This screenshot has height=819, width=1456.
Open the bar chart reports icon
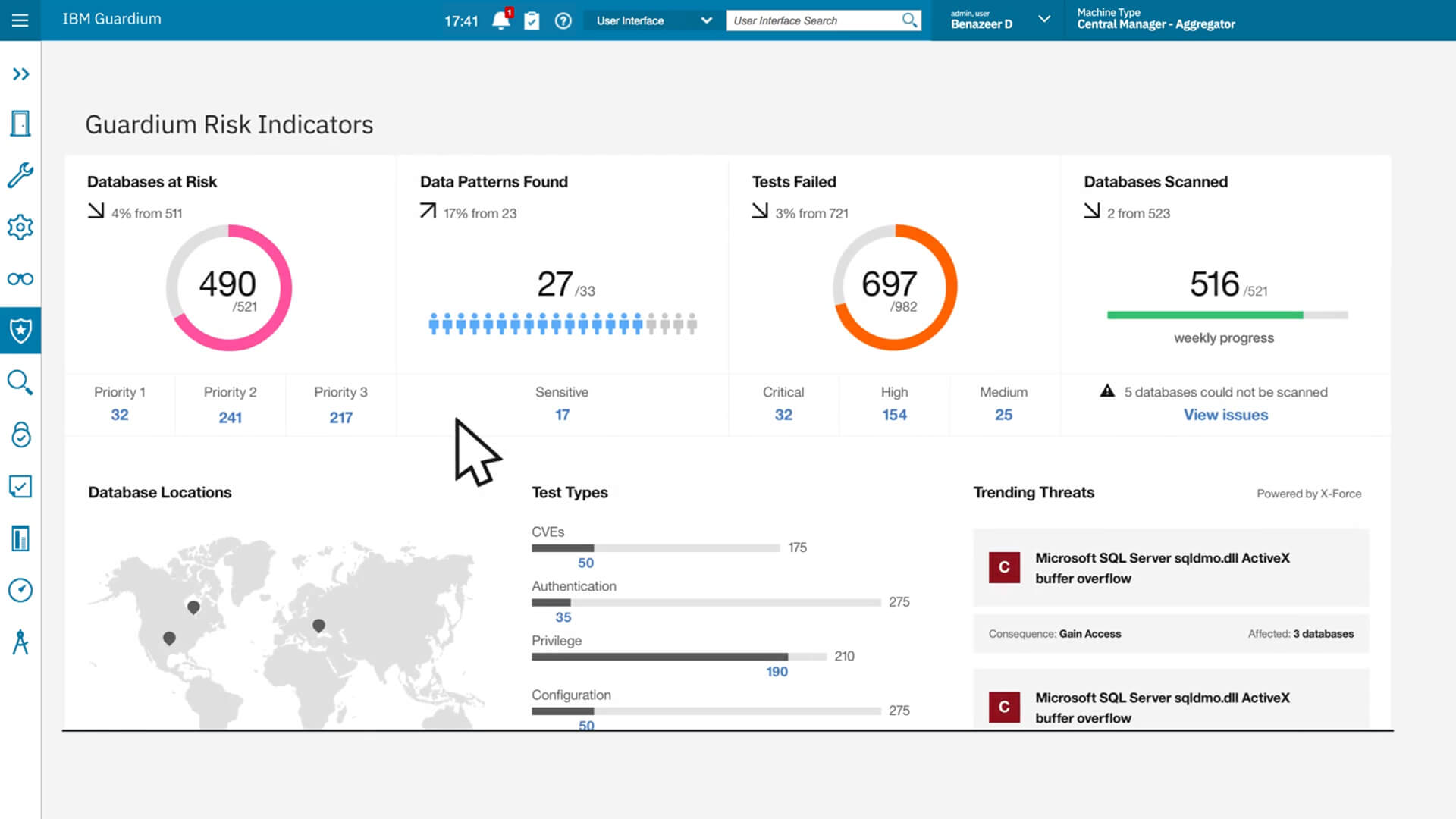click(20, 538)
